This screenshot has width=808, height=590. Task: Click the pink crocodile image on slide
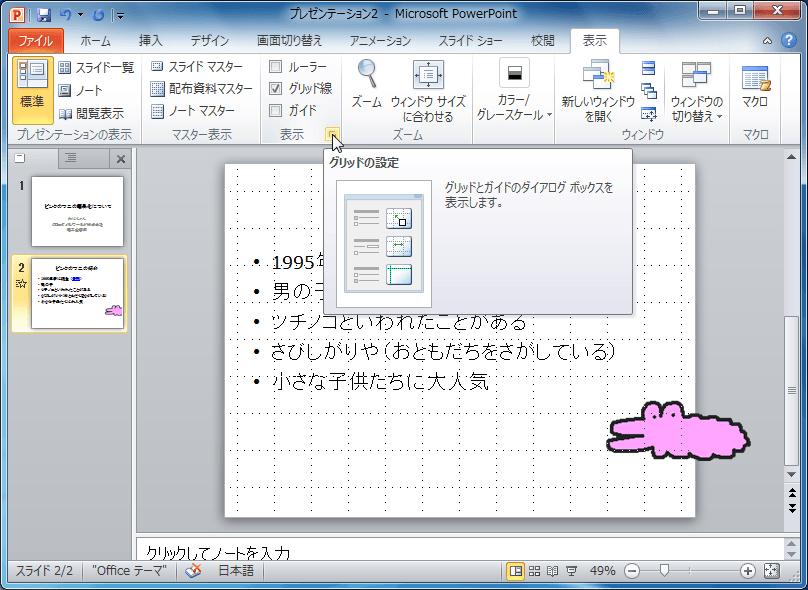pyautogui.click(x=678, y=431)
